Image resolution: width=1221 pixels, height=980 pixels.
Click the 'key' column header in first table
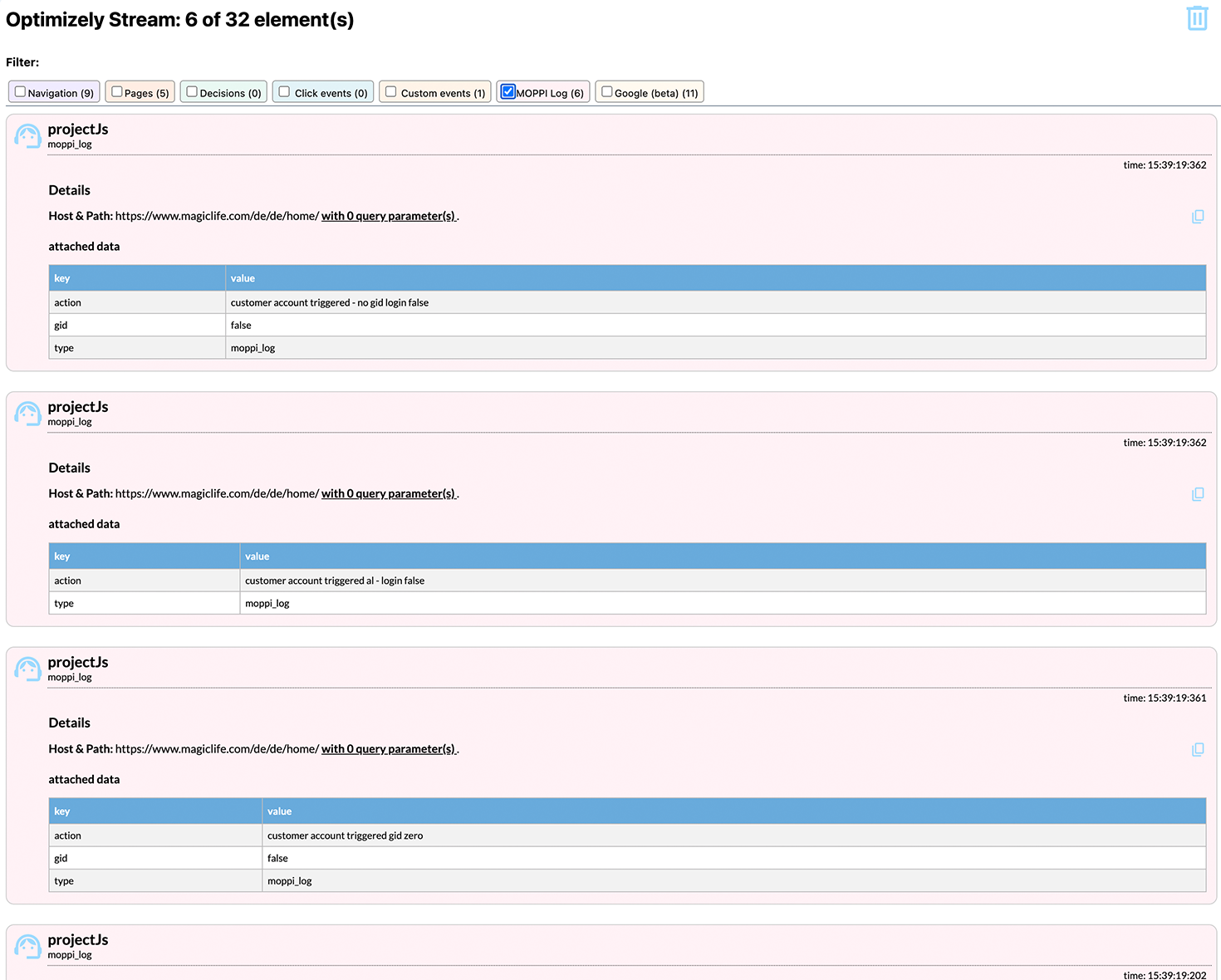[62, 278]
